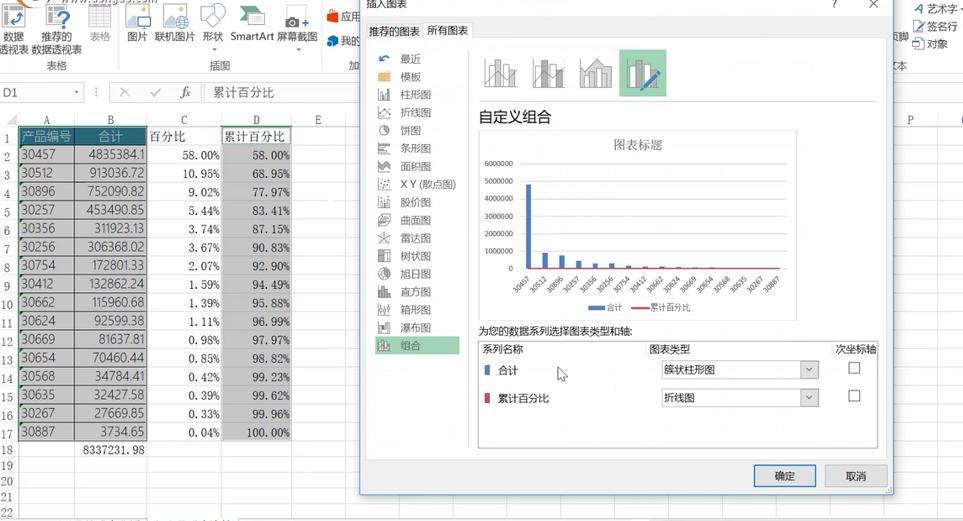Click the 数据透视表 pivot table button
Viewport: 963px width, 521px height.
(14, 28)
